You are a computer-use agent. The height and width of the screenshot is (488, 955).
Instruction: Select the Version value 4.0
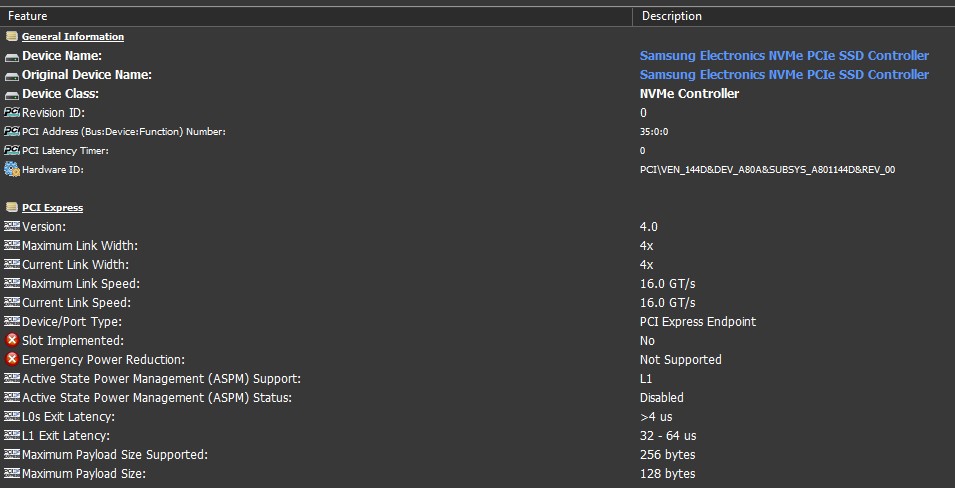pos(648,227)
